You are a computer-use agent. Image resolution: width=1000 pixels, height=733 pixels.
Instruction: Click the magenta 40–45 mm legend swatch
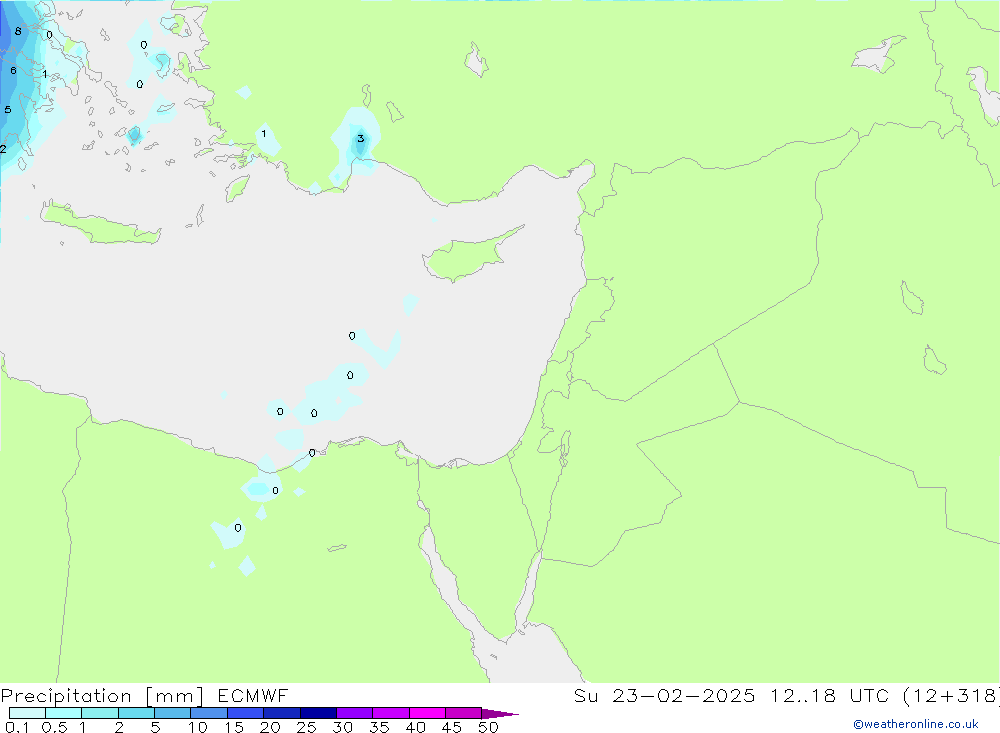click(427, 713)
